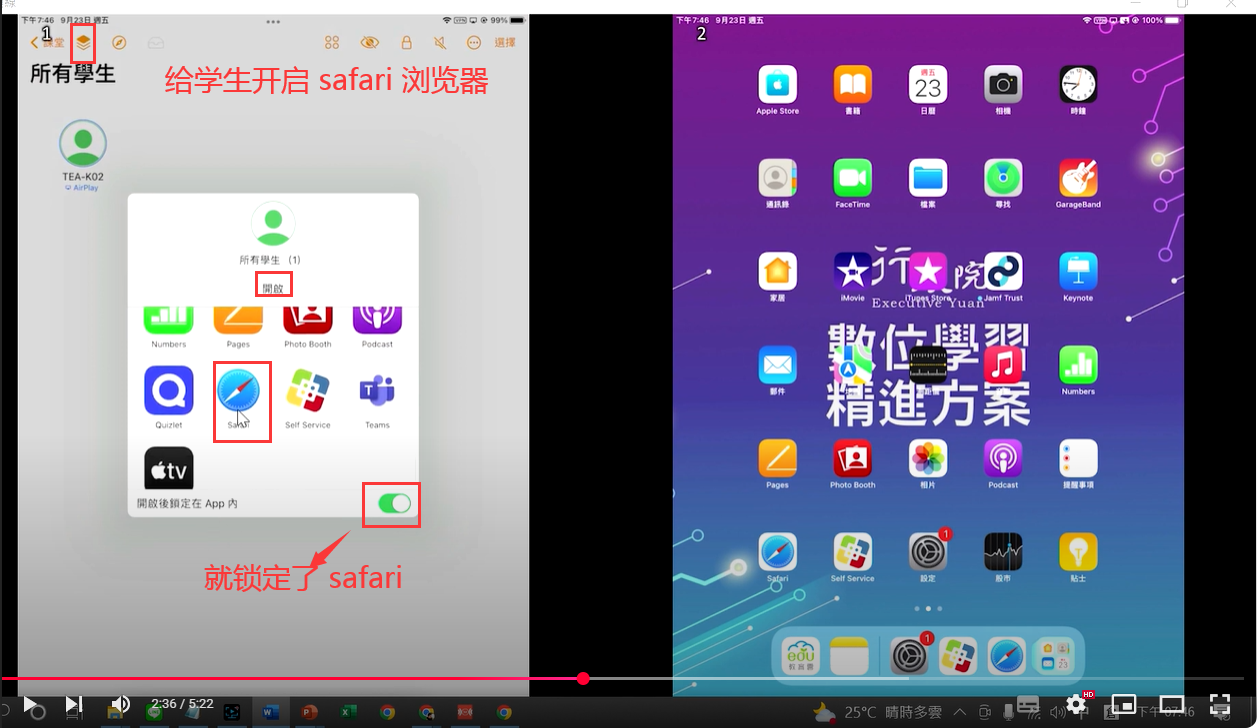This screenshot has height=728, width=1260.
Task: Open Safari on the iPad home screen grid
Action: 777,552
